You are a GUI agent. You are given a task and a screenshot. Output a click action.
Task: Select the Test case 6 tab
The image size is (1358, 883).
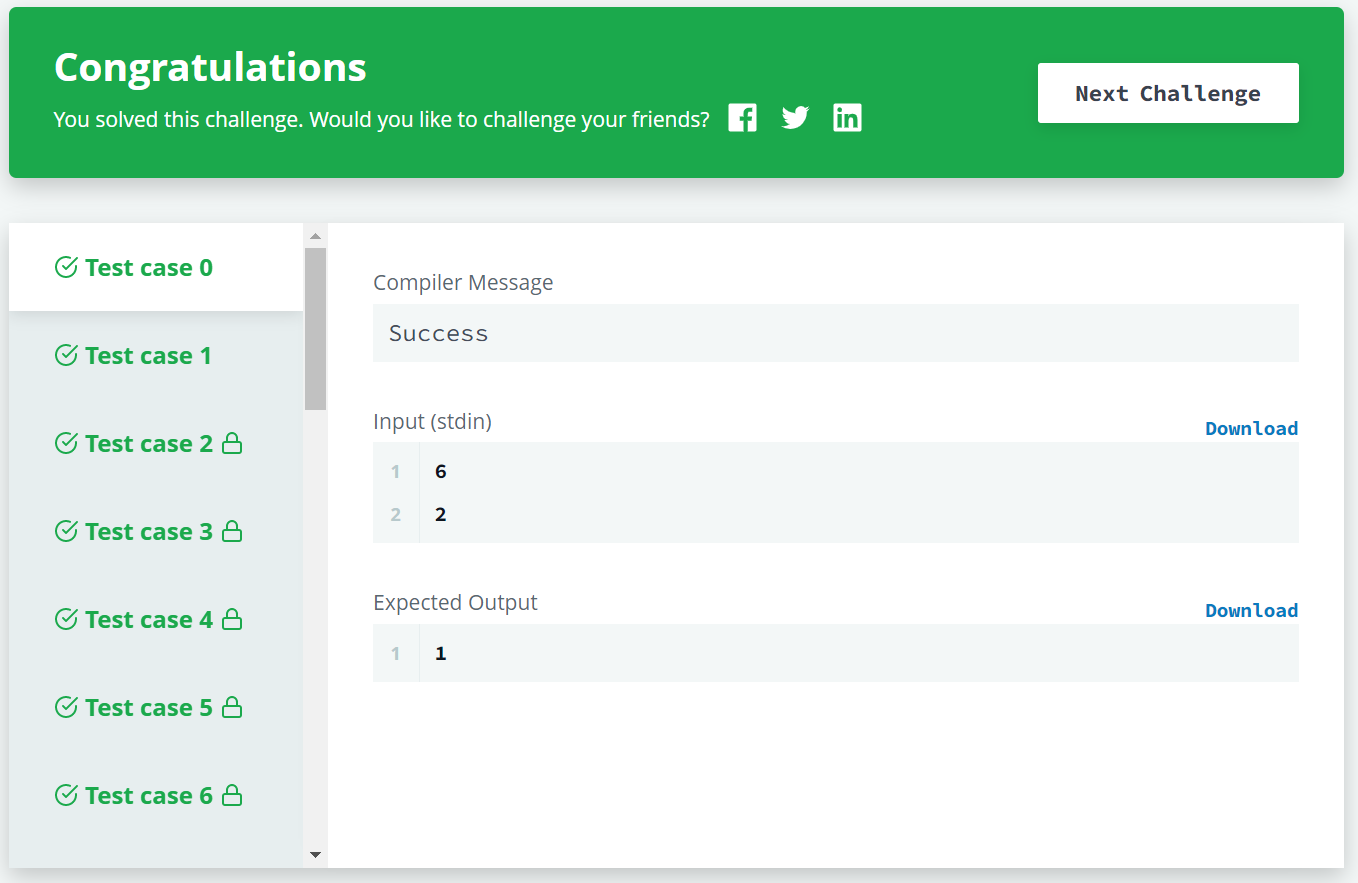tap(156, 795)
